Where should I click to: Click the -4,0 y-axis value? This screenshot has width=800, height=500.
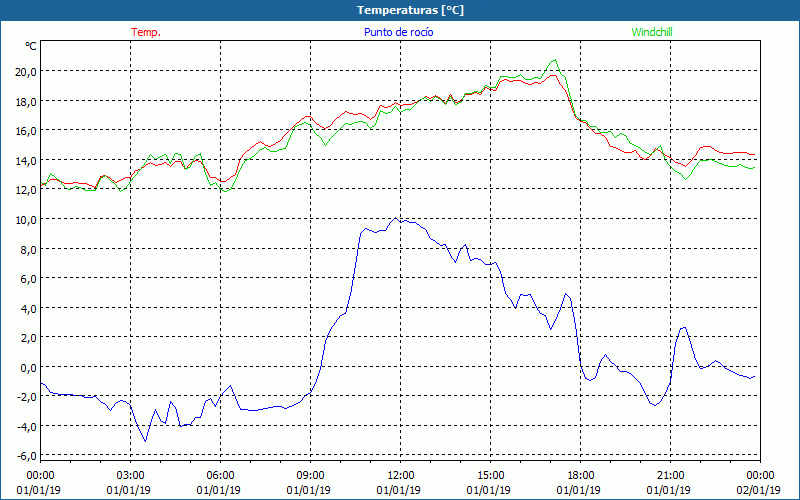(x=26, y=426)
